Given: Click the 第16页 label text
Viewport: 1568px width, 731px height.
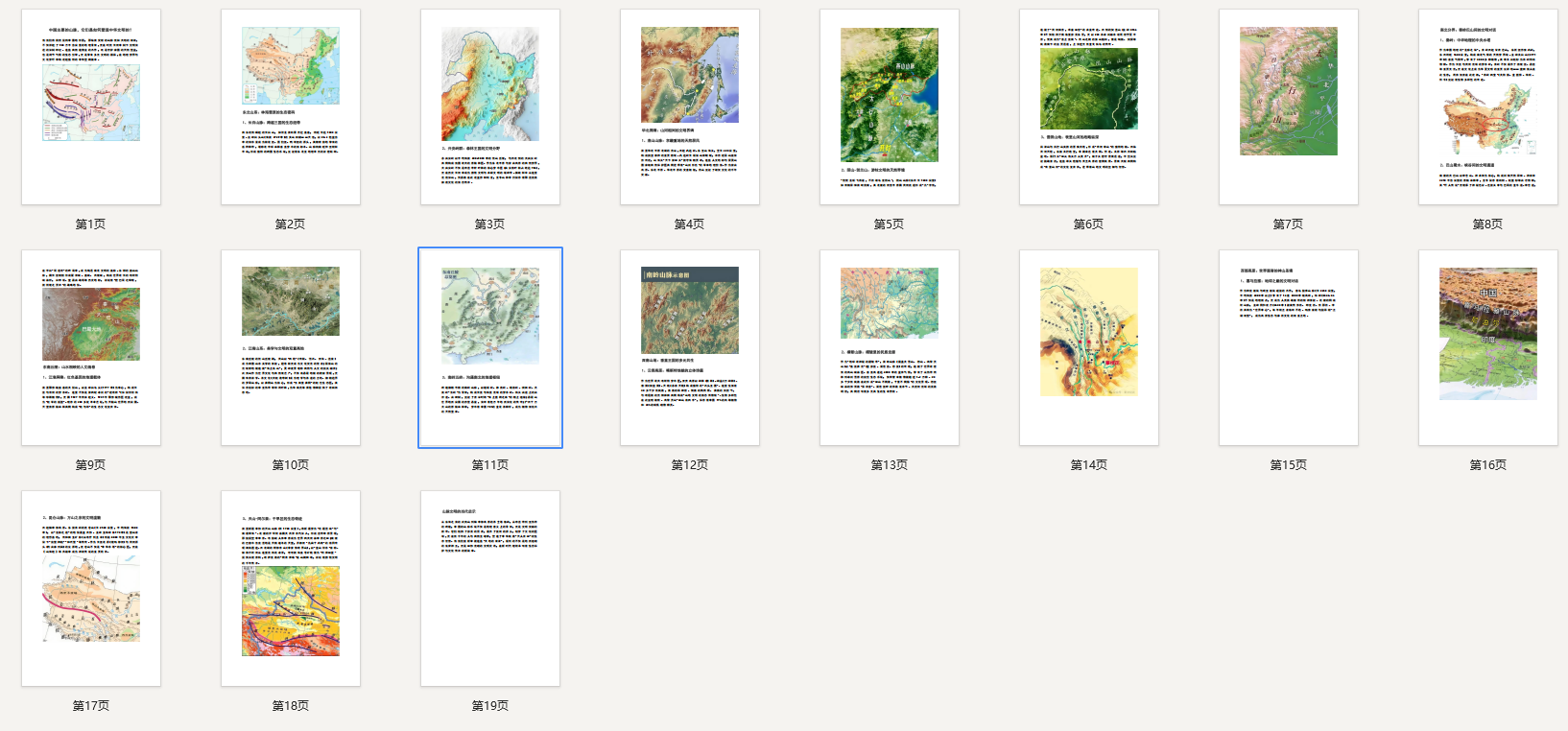Looking at the screenshot, I should coord(1488,465).
